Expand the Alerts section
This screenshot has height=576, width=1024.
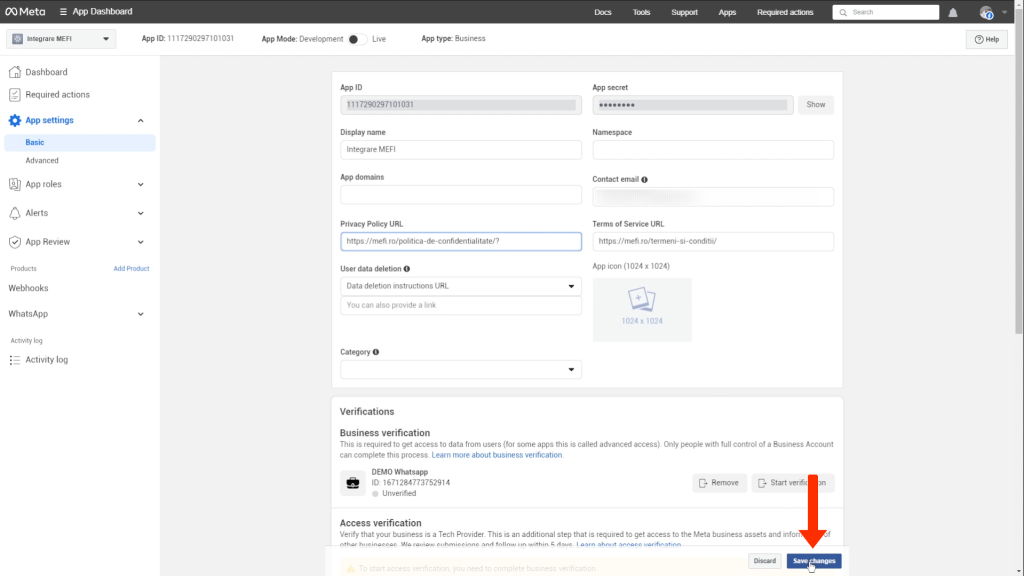[140, 213]
